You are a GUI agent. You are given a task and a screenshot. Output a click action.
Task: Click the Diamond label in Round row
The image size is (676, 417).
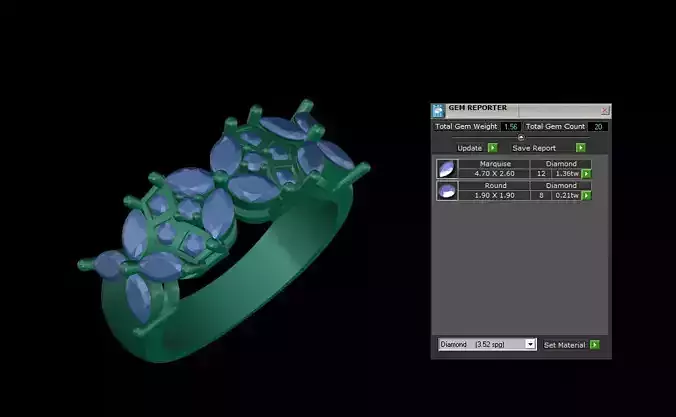[x=561, y=185]
